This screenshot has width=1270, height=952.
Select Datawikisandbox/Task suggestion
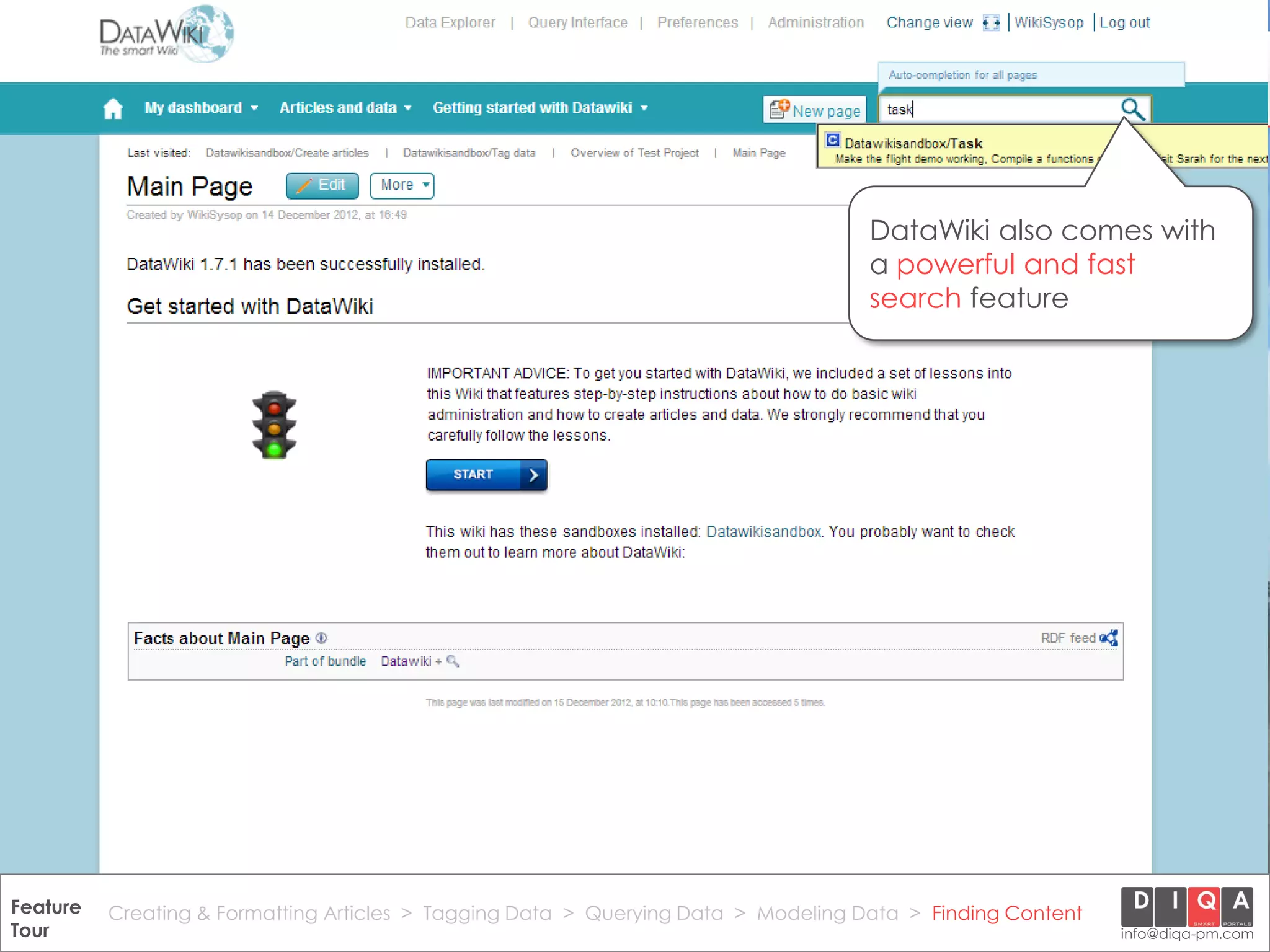point(913,144)
